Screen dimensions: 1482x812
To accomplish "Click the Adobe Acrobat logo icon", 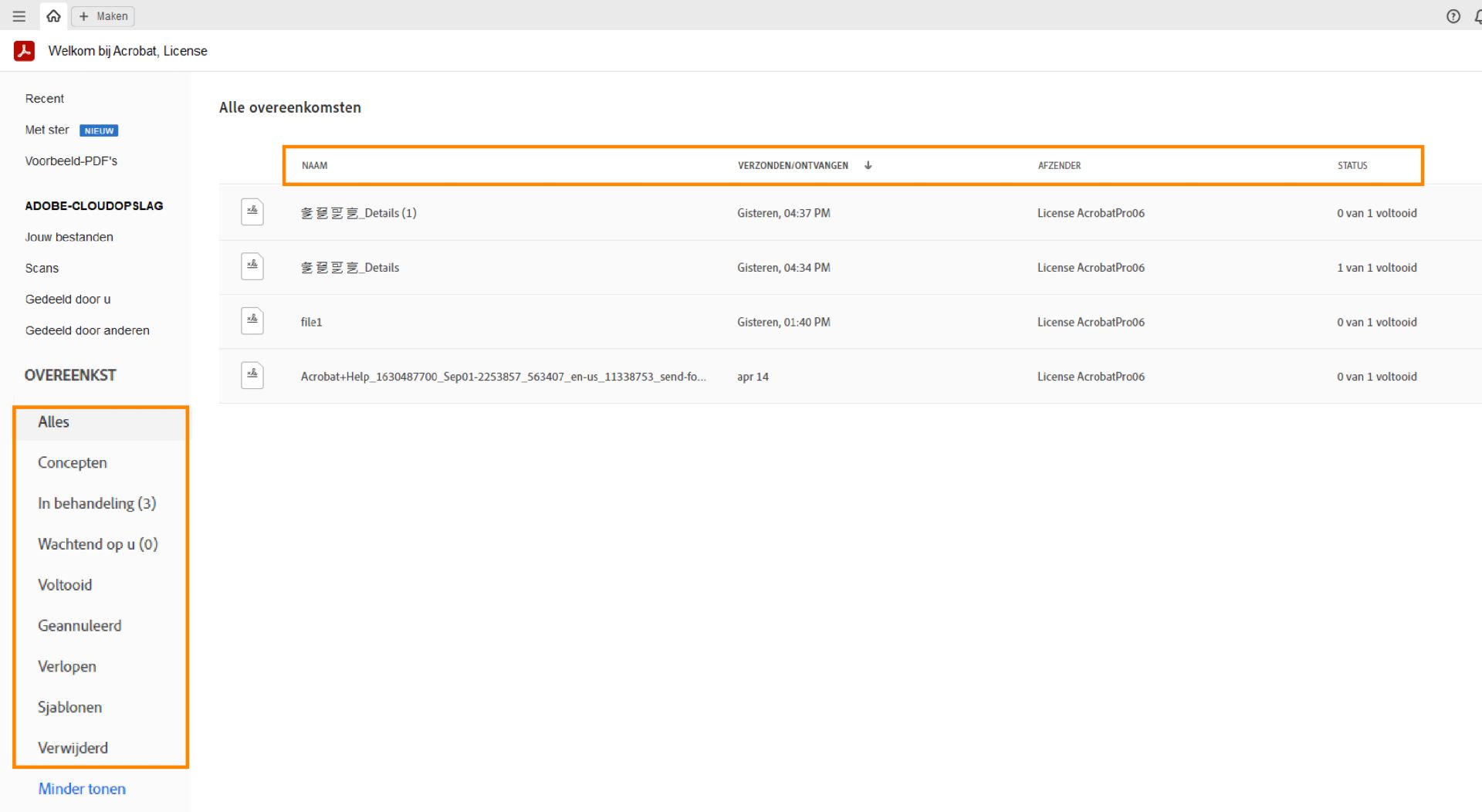I will click(24, 51).
